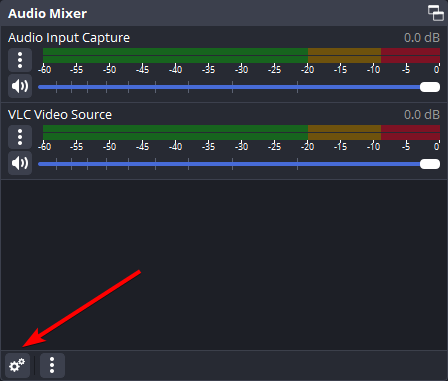The width and height of the screenshot is (448, 381).
Task: Open Advanced Audio Properties gears icon
Action: (x=17, y=366)
